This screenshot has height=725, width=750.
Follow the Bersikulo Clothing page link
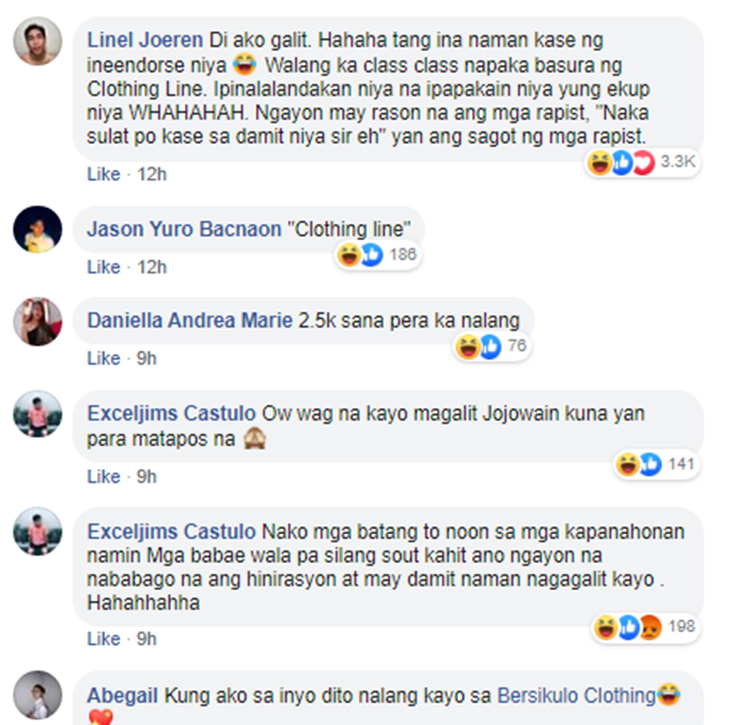click(x=576, y=696)
